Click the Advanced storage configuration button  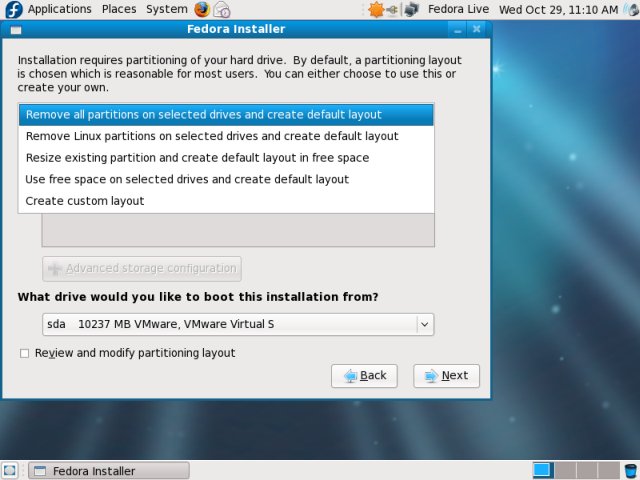click(x=142, y=269)
